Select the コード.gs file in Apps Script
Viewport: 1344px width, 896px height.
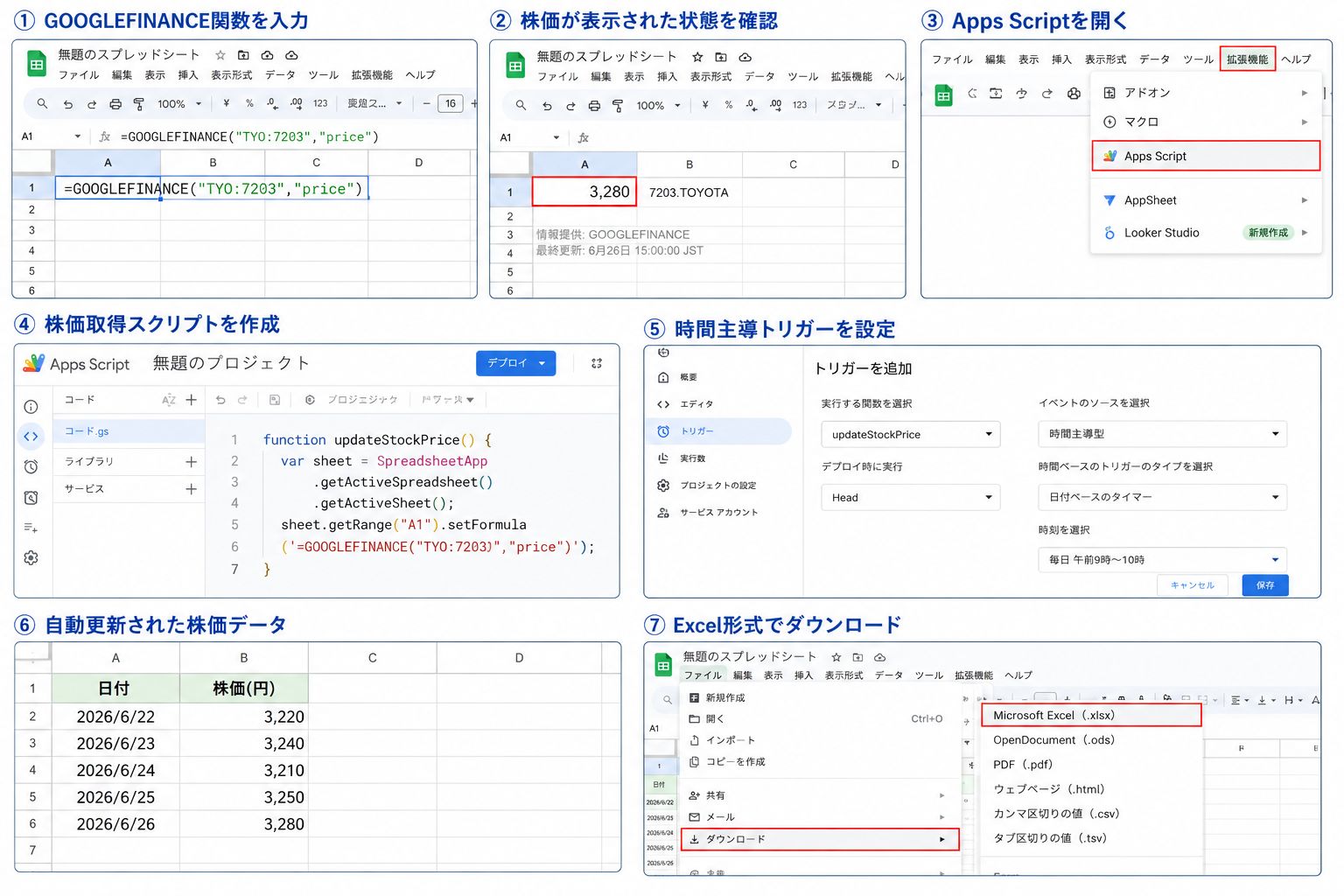coord(129,431)
